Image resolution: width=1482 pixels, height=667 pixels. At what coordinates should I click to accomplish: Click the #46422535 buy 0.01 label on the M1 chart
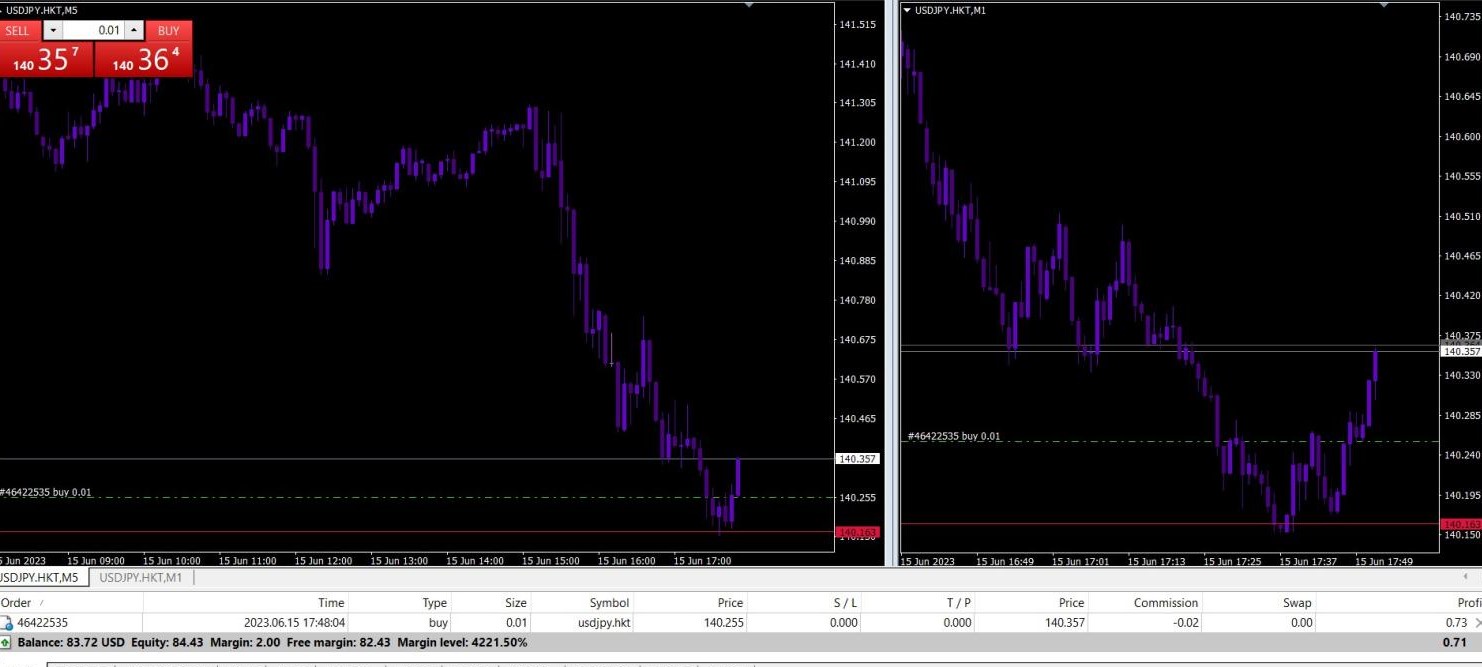953,436
